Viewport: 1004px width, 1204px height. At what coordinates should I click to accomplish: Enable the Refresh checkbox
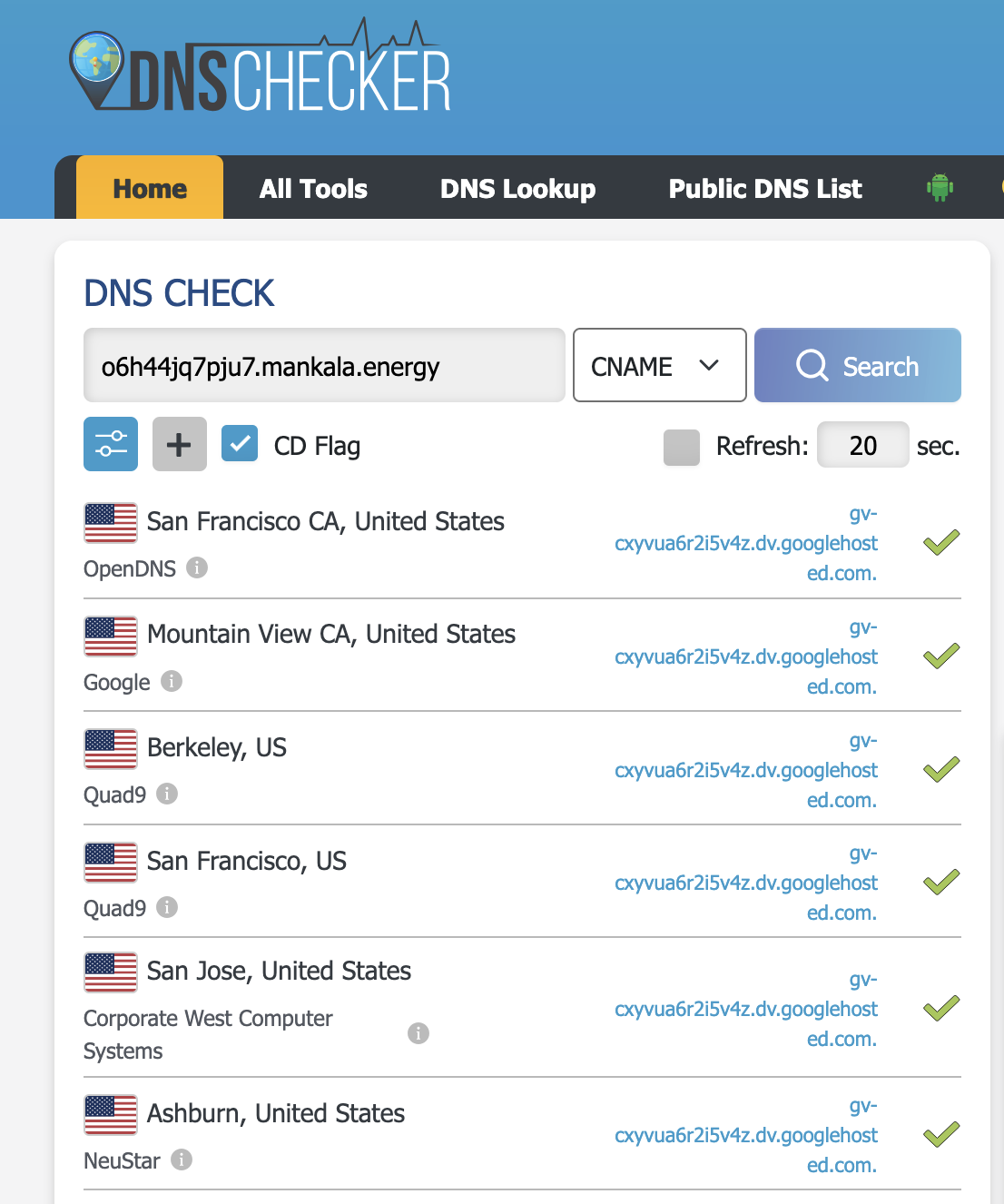coord(681,447)
